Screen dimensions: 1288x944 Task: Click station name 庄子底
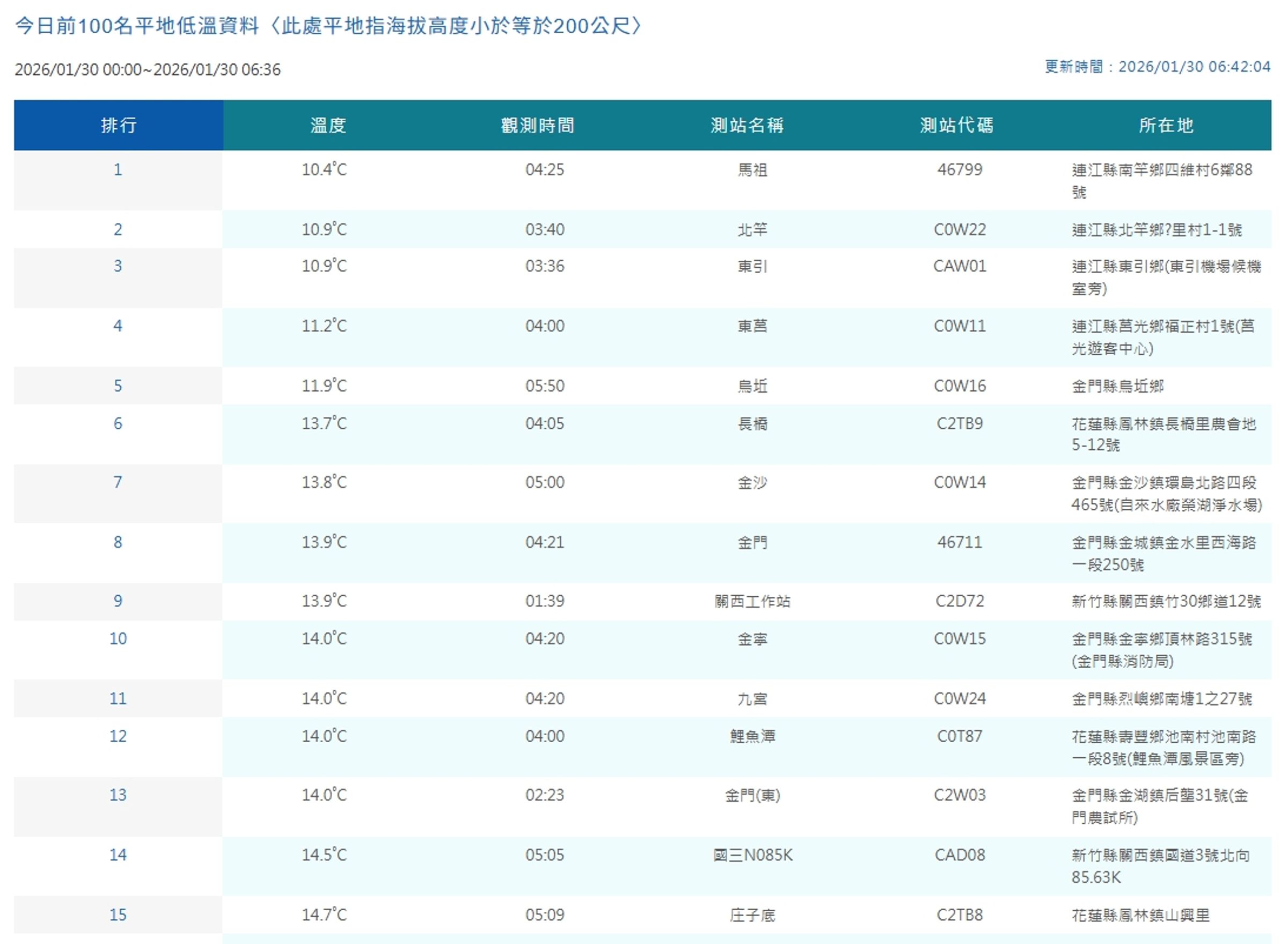[x=752, y=916]
